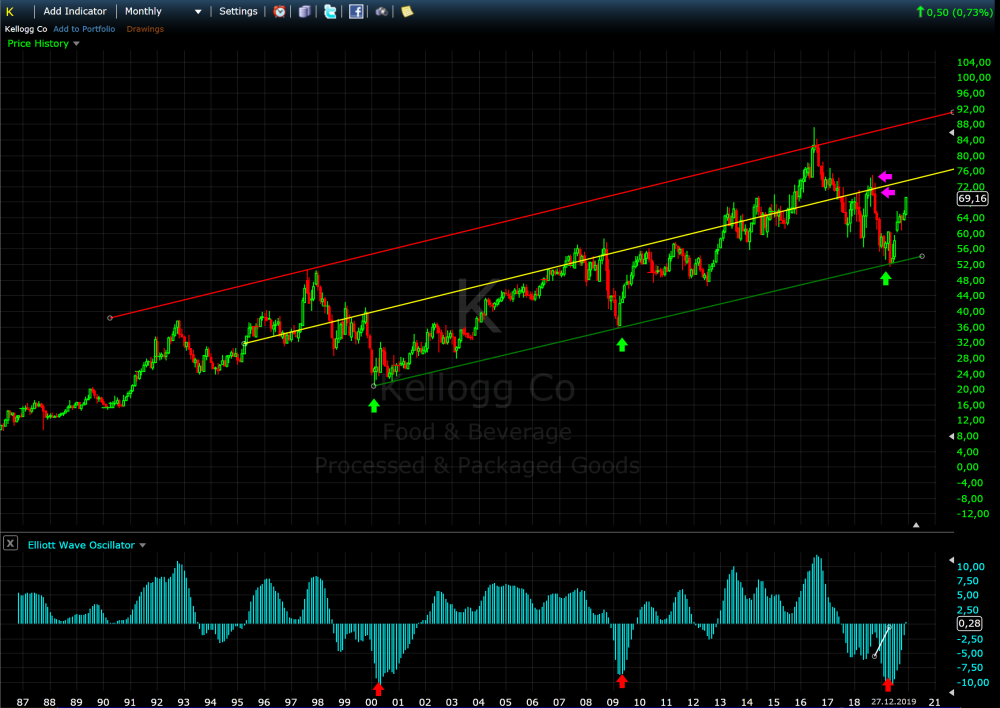
Task: Click the Drawings link
Action: [x=145, y=29]
